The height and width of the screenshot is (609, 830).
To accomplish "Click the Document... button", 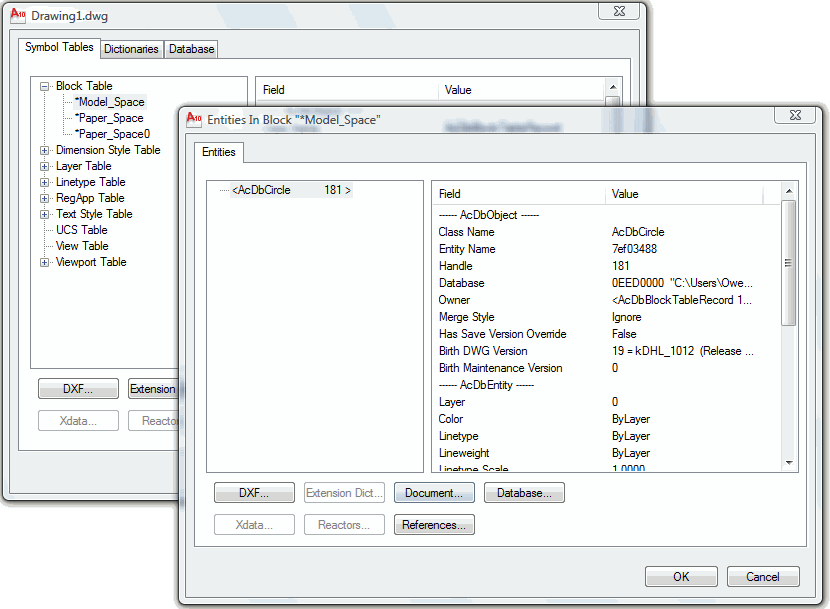I will click(x=434, y=493).
